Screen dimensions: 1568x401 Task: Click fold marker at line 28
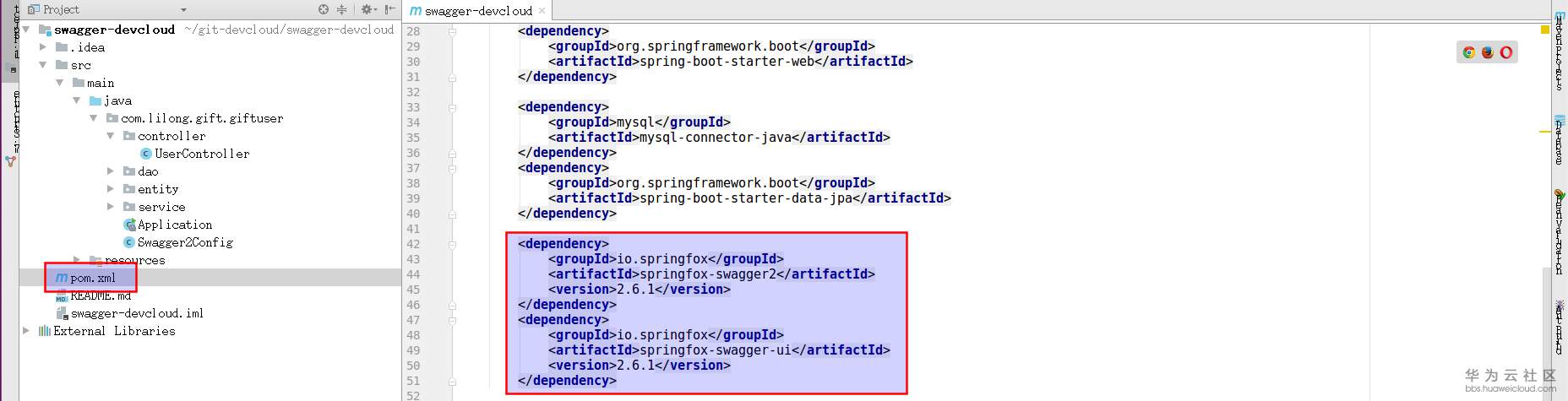453,31
